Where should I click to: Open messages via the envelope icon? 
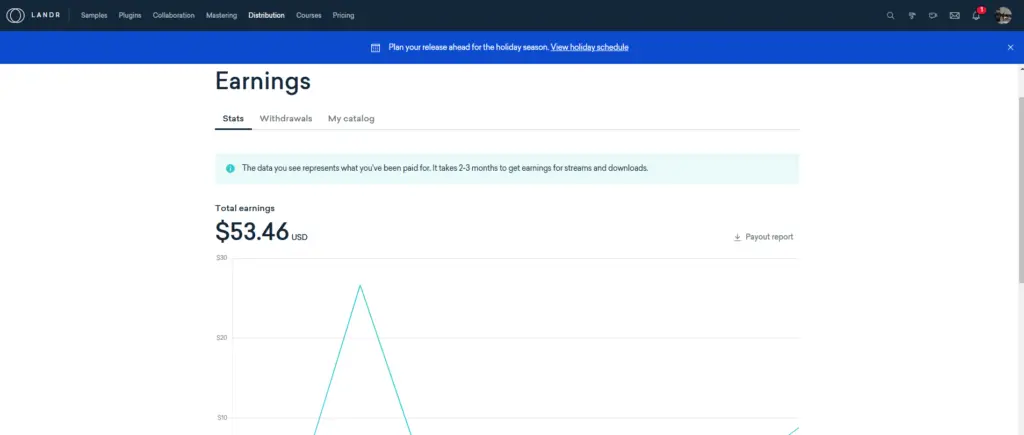955,16
